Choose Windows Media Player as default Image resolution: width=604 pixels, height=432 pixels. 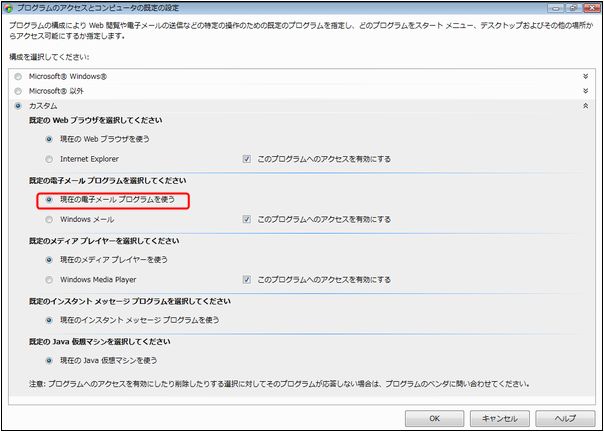pos(49,280)
